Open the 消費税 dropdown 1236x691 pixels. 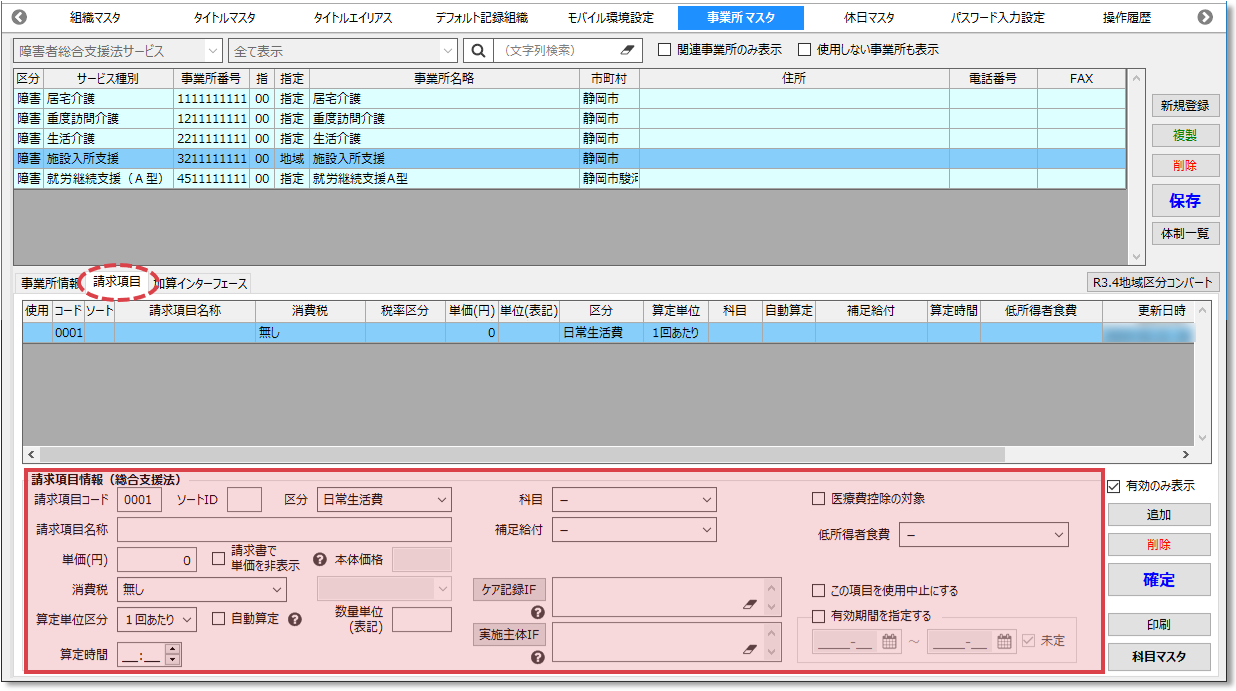point(280,589)
